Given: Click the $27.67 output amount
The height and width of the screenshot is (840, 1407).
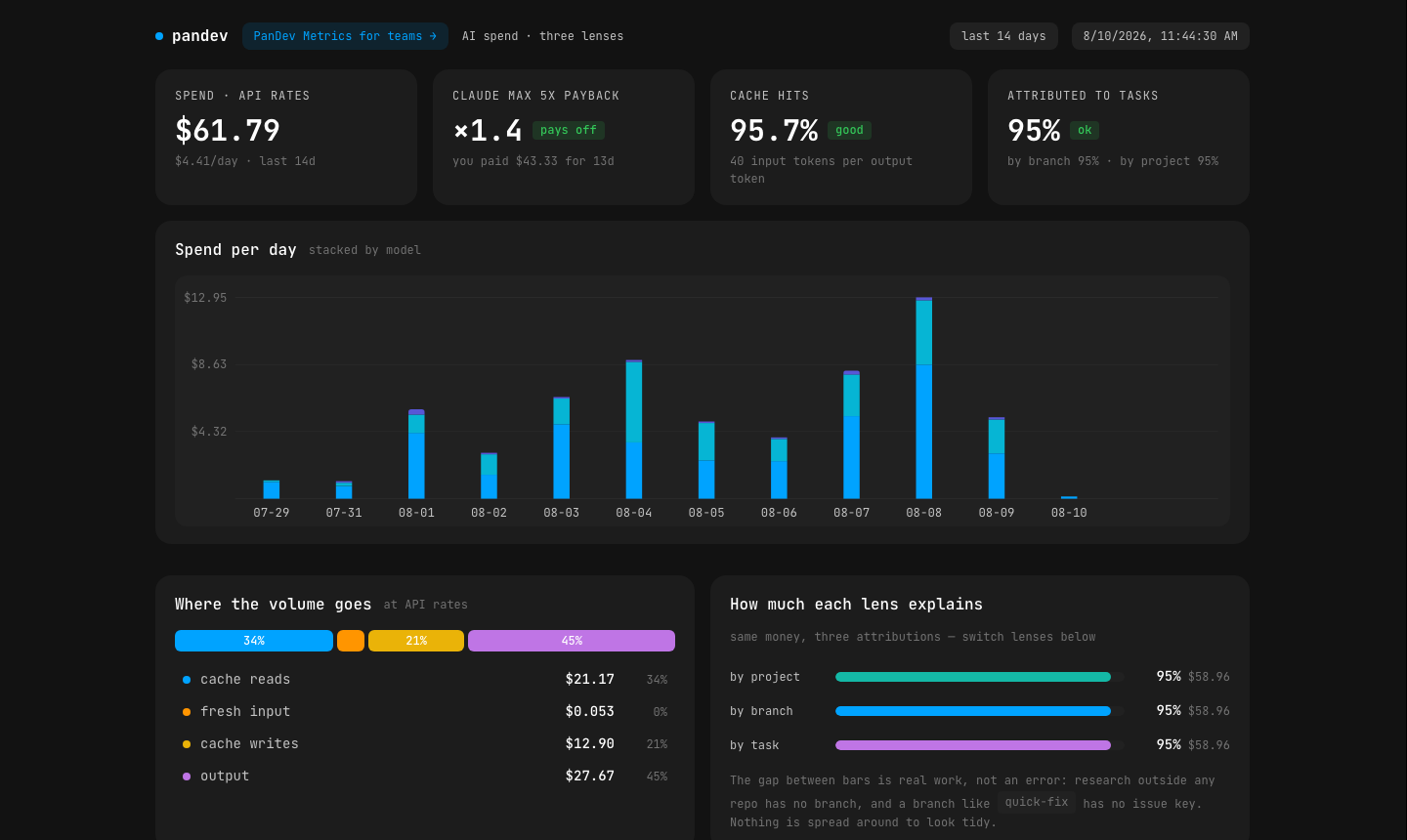Looking at the screenshot, I should point(589,777).
